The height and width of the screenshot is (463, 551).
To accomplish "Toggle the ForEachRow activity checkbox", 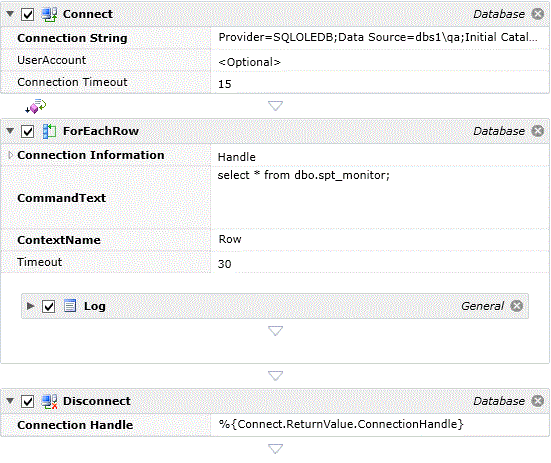I will pos(27,132).
